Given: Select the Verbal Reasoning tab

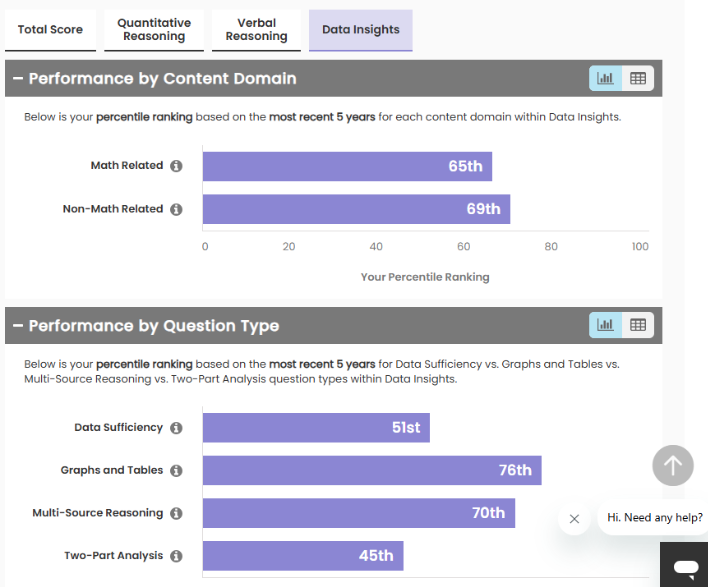Looking at the screenshot, I should [x=256, y=30].
